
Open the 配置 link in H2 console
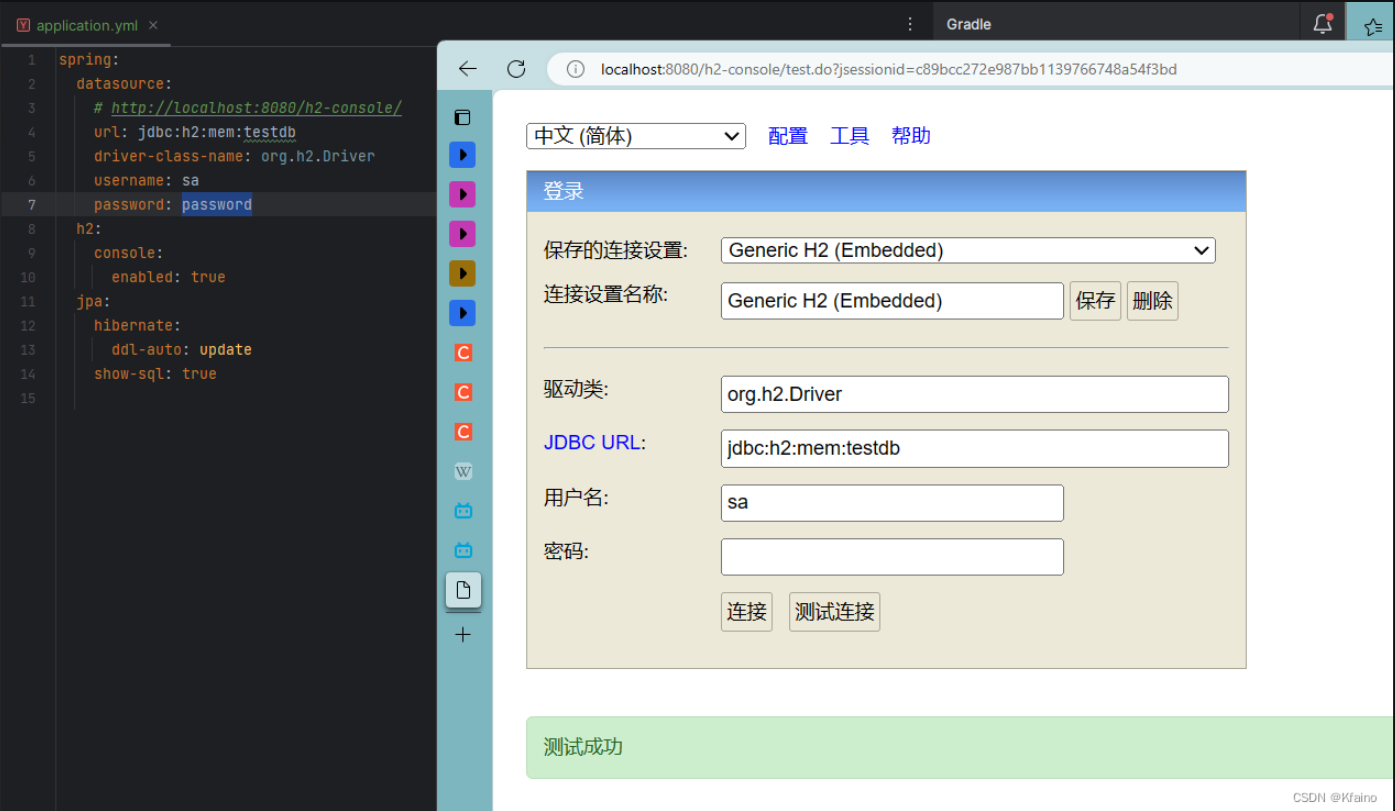point(788,136)
